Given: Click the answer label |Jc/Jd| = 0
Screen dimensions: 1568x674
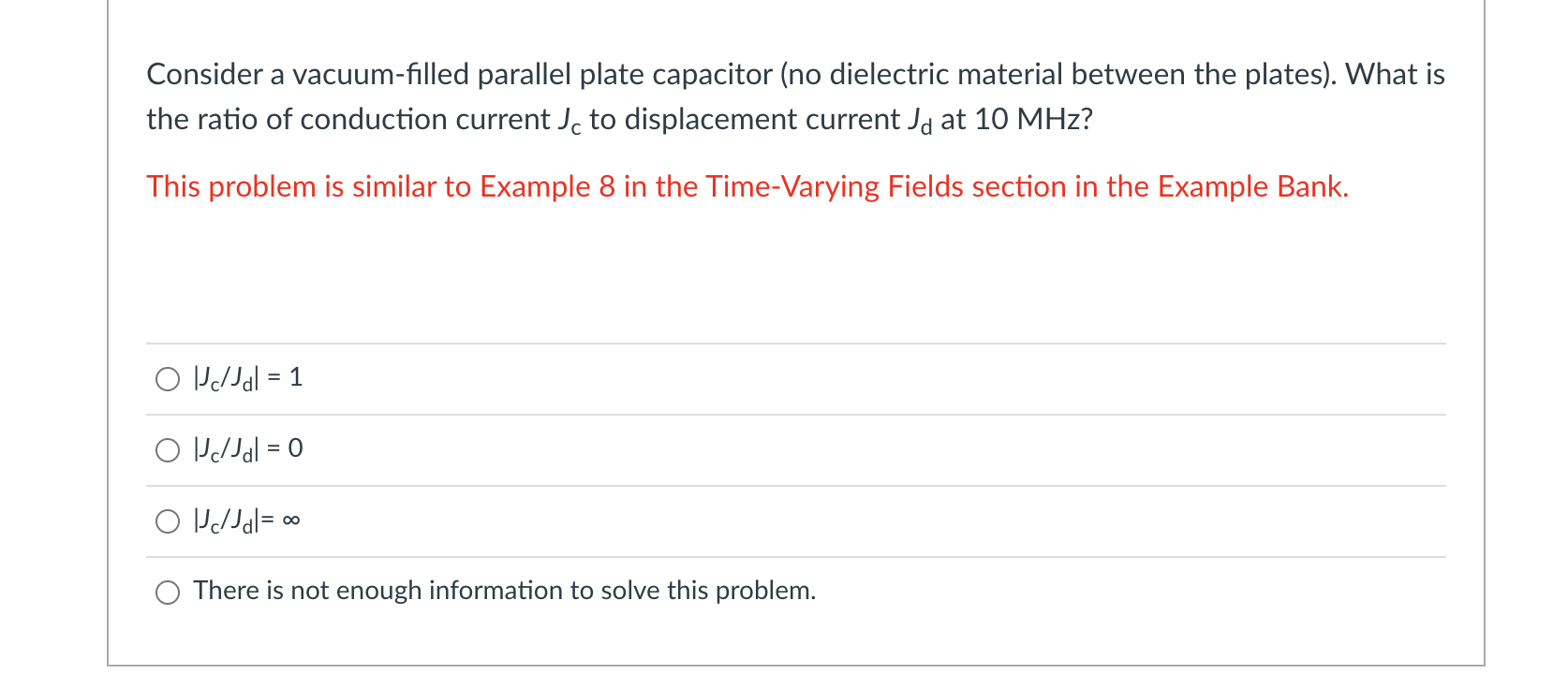Looking at the screenshot, I should [x=246, y=449].
